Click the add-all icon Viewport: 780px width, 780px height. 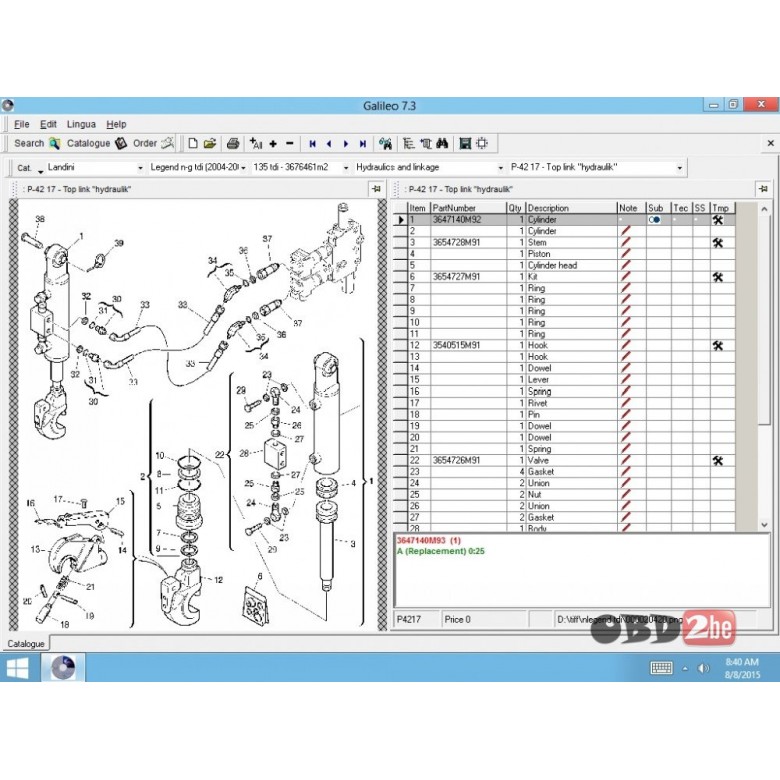click(x=256, y=144)
